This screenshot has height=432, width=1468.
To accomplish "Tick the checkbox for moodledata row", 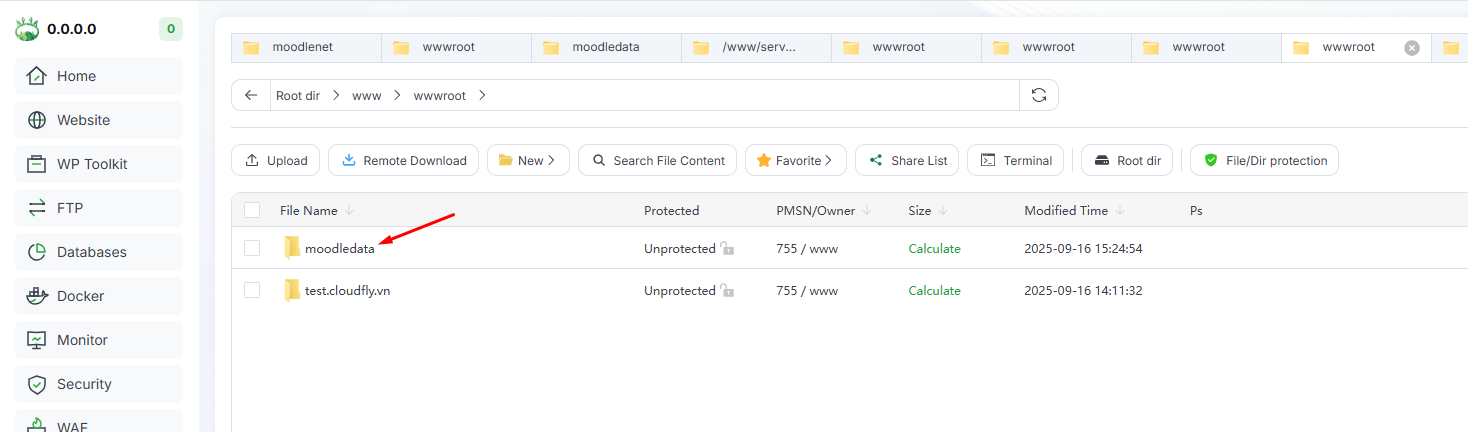I will point(252,248).
